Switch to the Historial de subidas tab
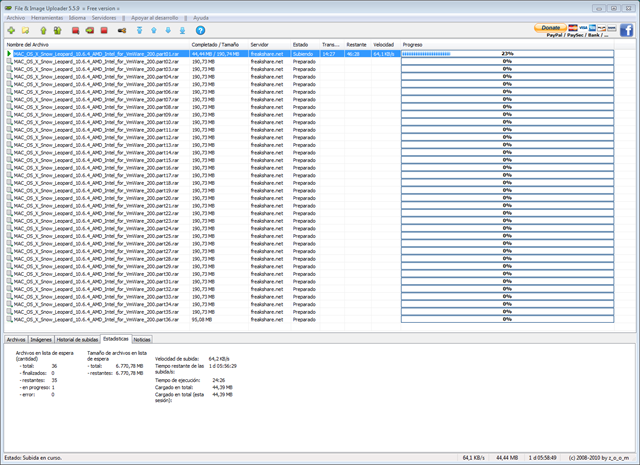Screen dimensions: 640x465 77,340
